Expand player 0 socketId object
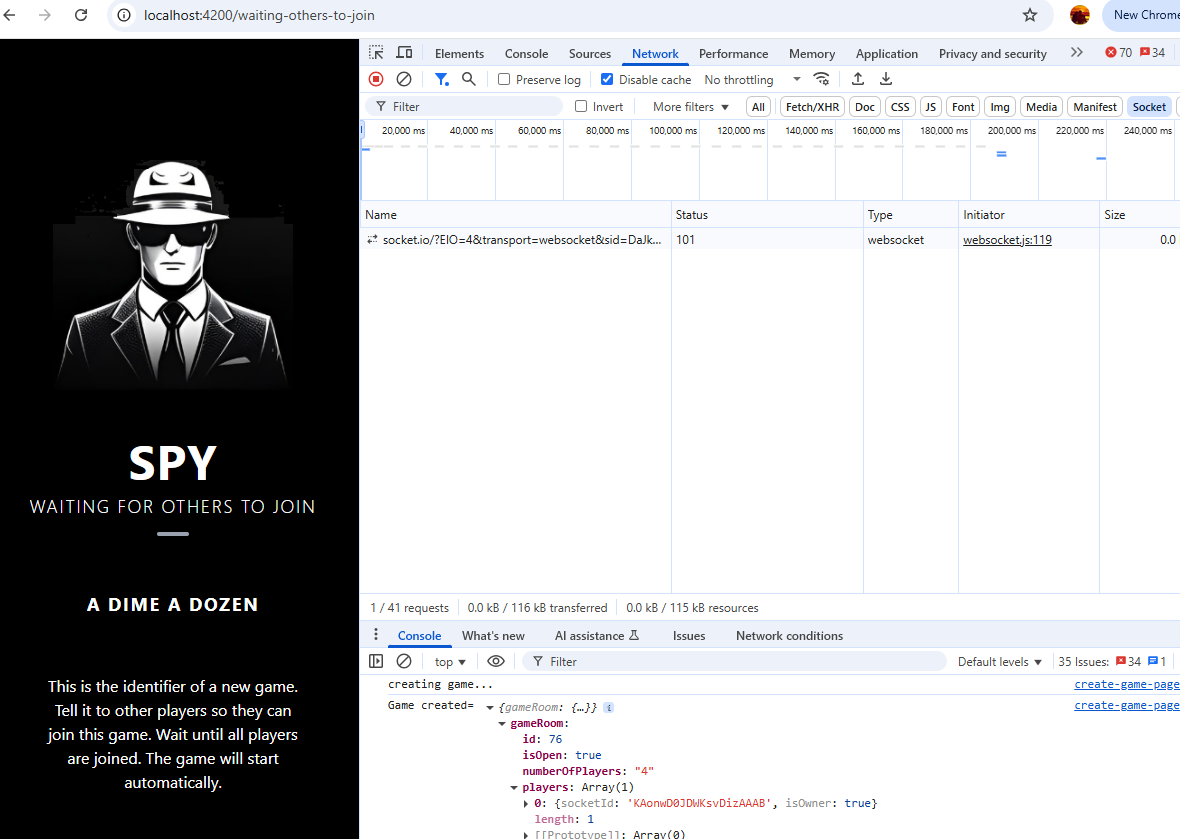 [x=526, y=804]
